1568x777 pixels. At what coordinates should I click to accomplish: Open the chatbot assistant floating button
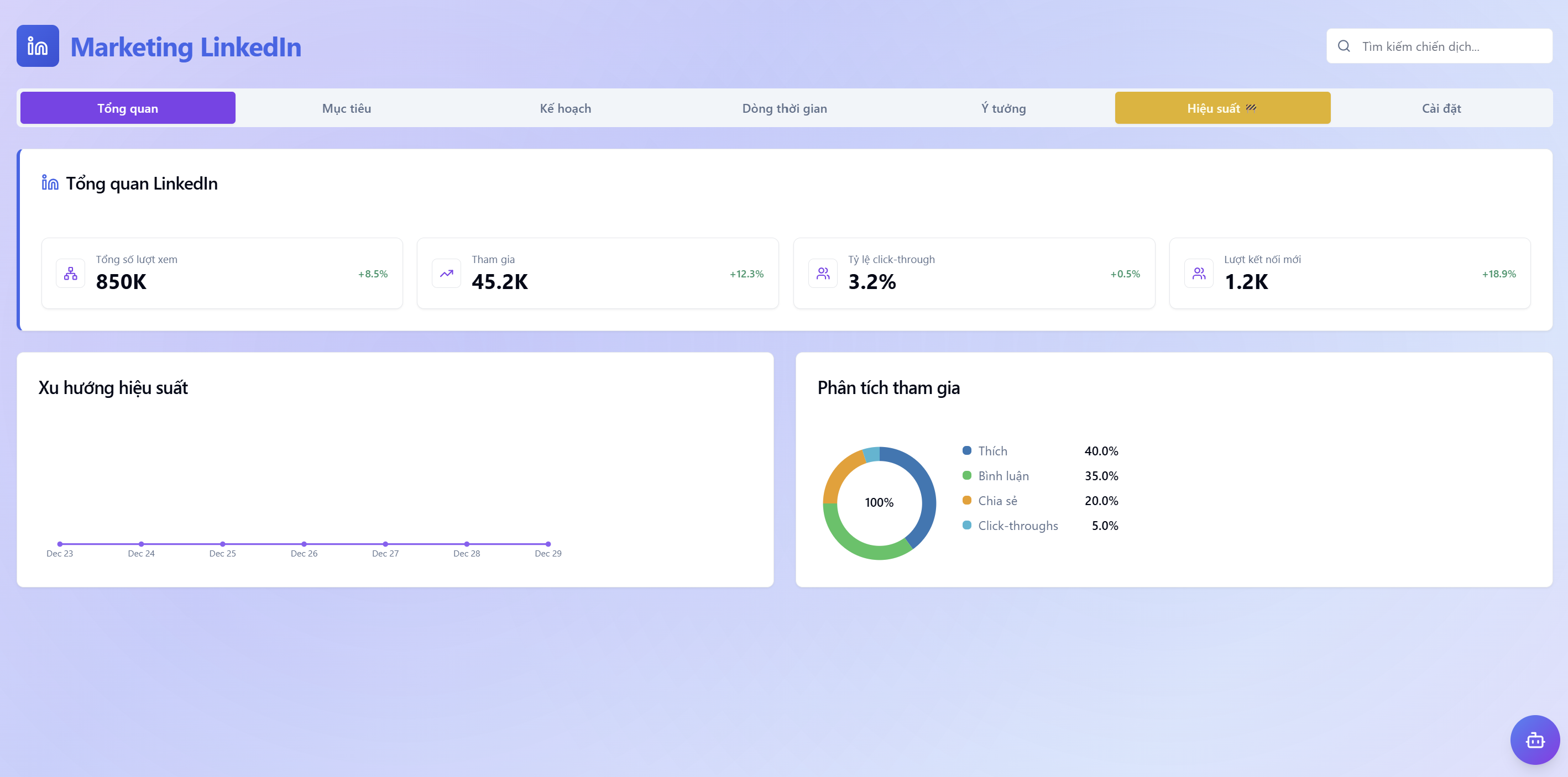point(1534,740)
